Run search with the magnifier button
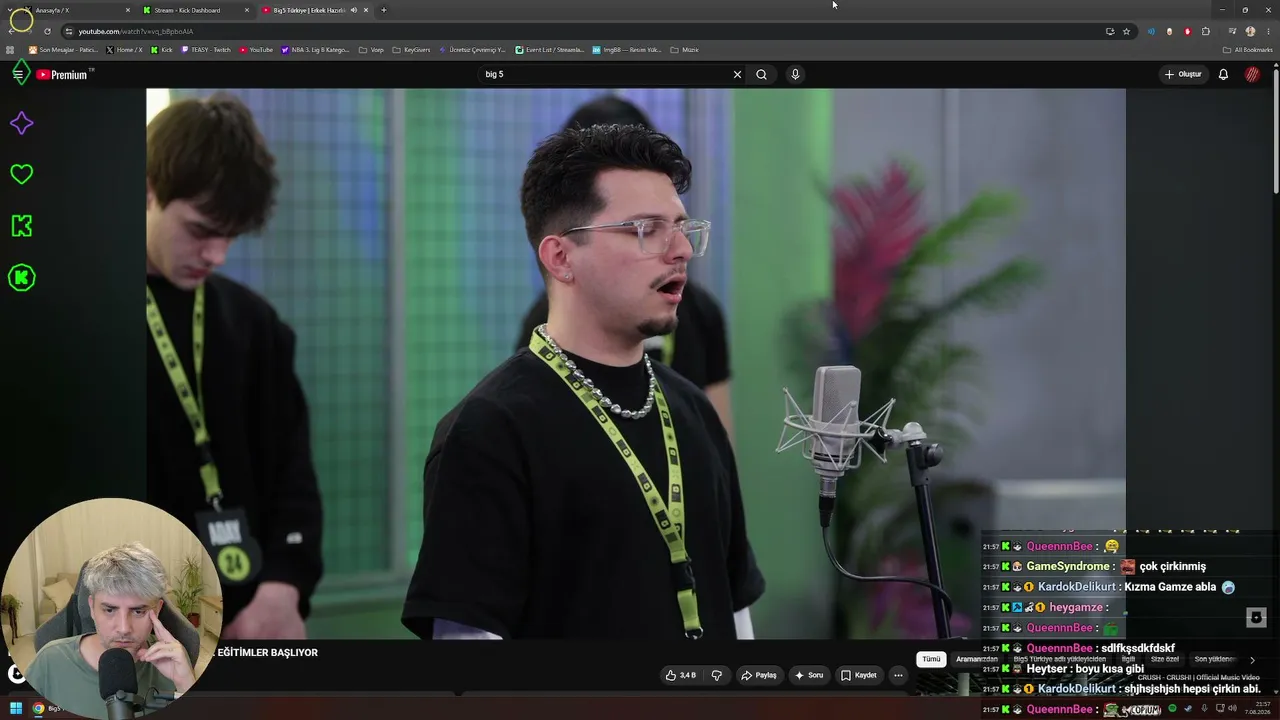The image size is (1280, 720). point(762,74)
